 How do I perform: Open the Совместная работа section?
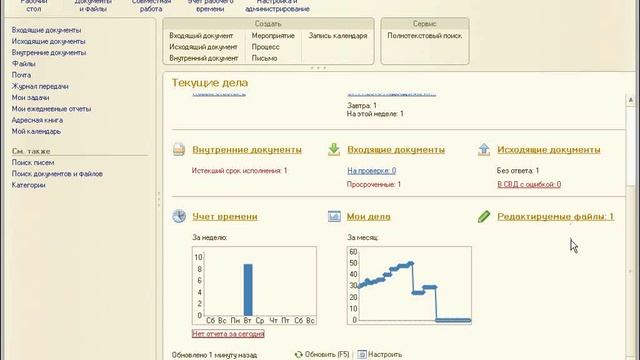pos(151,5)
